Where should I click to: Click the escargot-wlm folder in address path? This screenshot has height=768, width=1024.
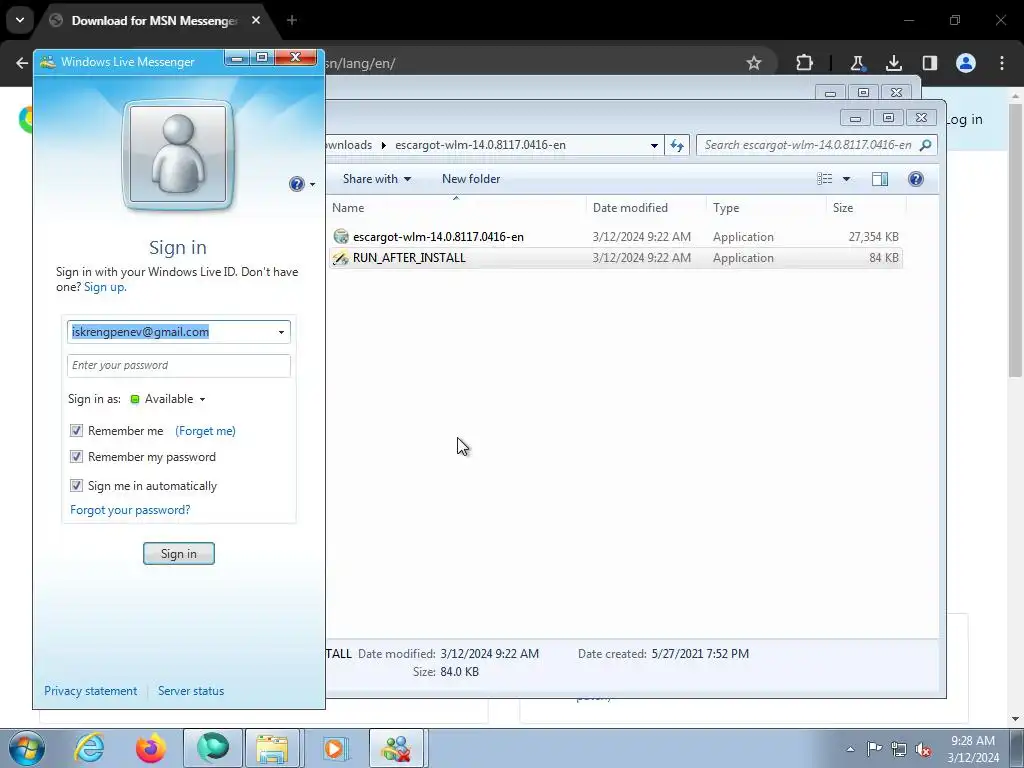click(x=480, y=145)
